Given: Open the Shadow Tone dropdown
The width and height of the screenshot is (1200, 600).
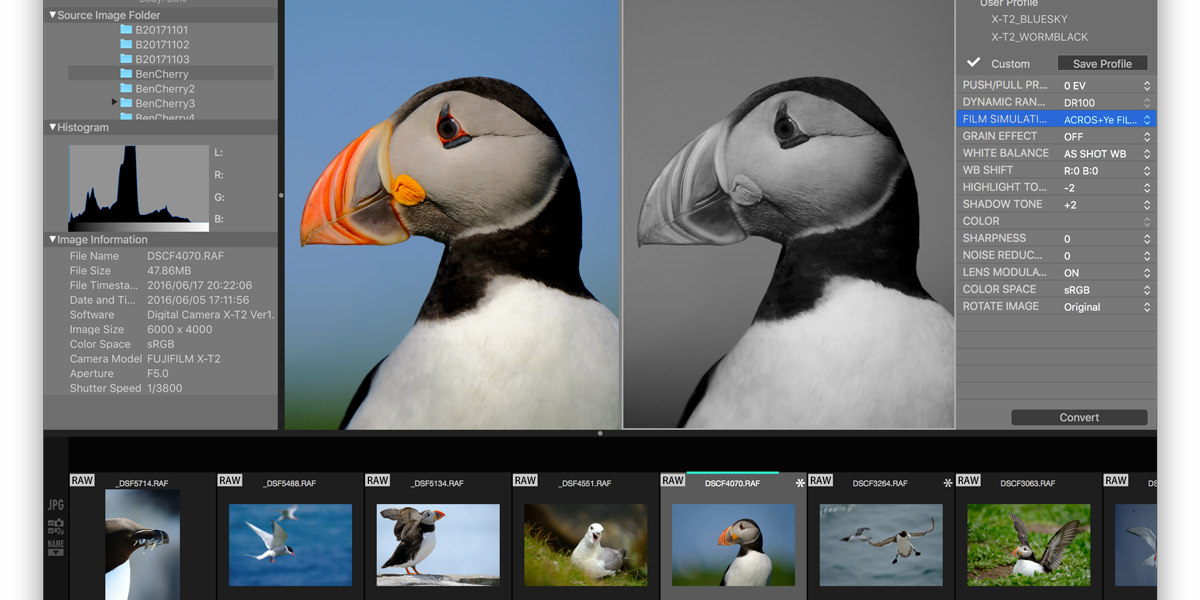Looking at the screenshot, I should [1106, 204].
